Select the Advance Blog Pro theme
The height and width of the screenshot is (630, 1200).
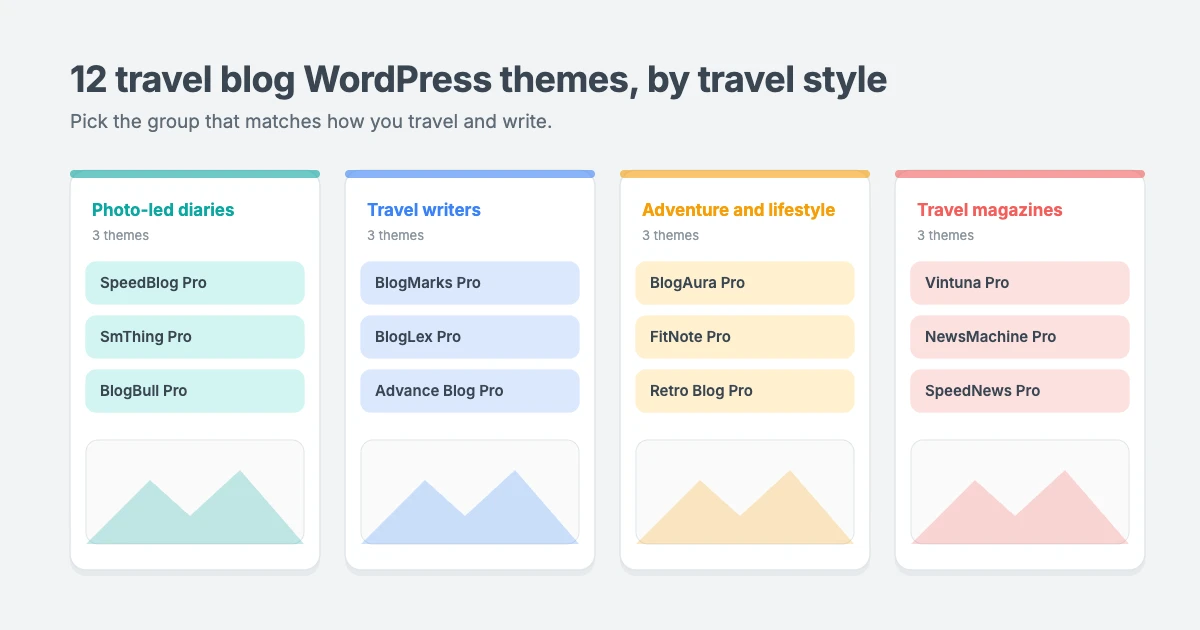[470, 391]
